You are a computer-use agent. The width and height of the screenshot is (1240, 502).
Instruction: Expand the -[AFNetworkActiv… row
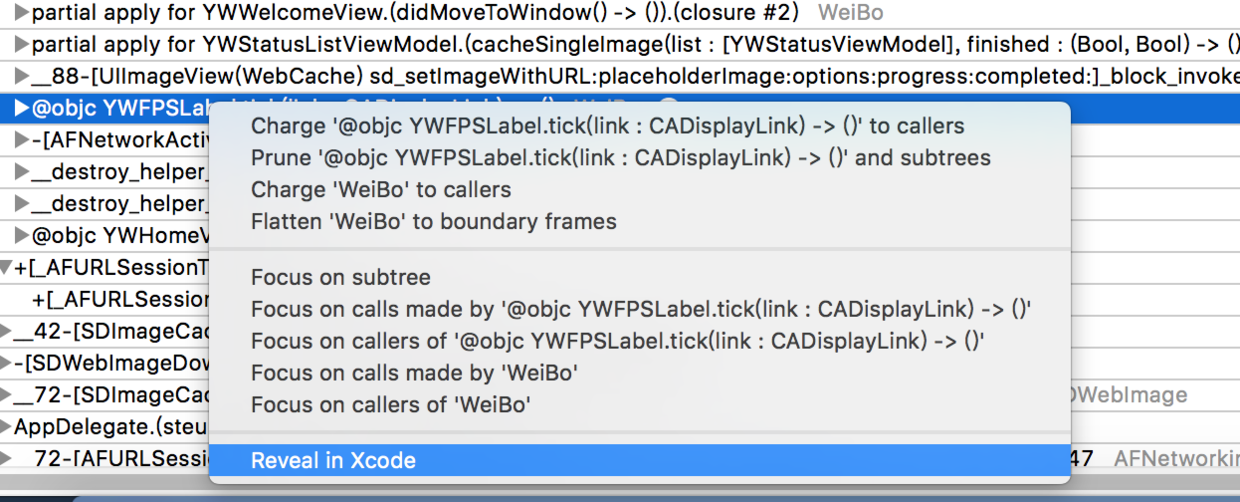coord(22,140)
